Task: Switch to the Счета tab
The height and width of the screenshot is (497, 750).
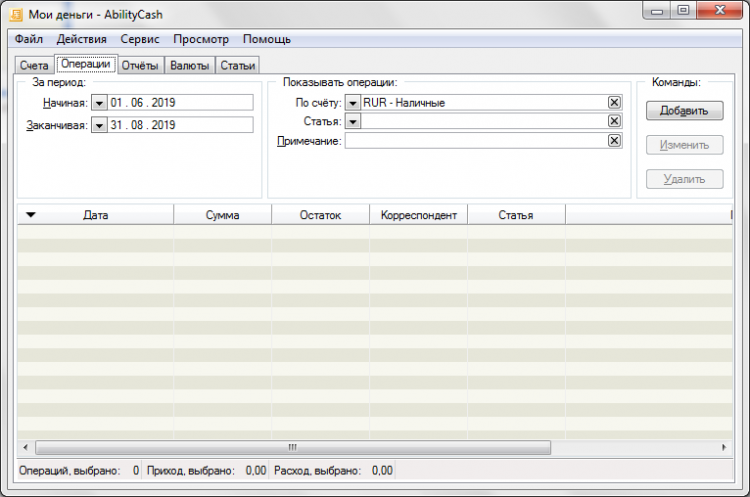Action: 34,65
